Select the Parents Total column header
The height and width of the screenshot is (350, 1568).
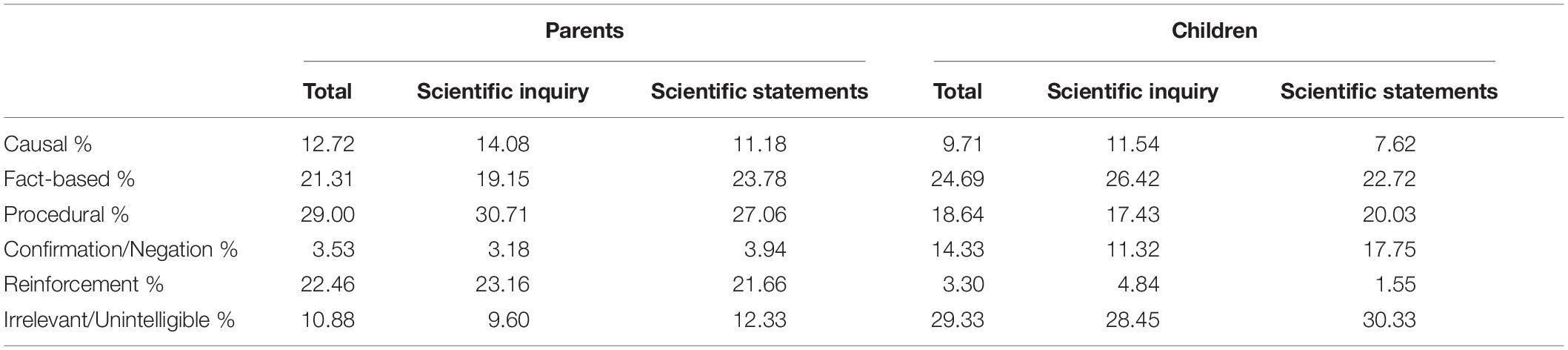click(327, 91)
